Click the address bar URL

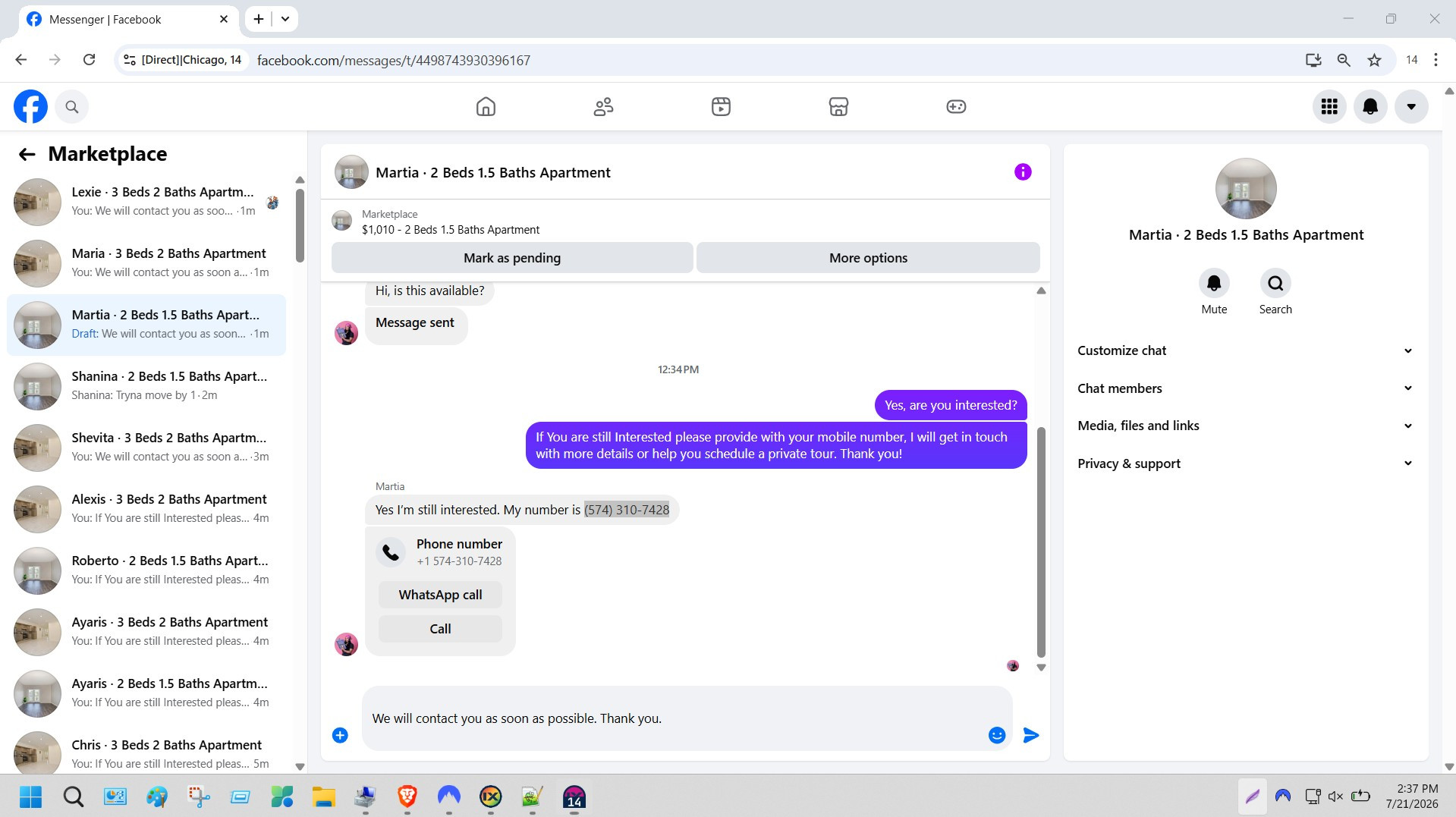[393, 60]
